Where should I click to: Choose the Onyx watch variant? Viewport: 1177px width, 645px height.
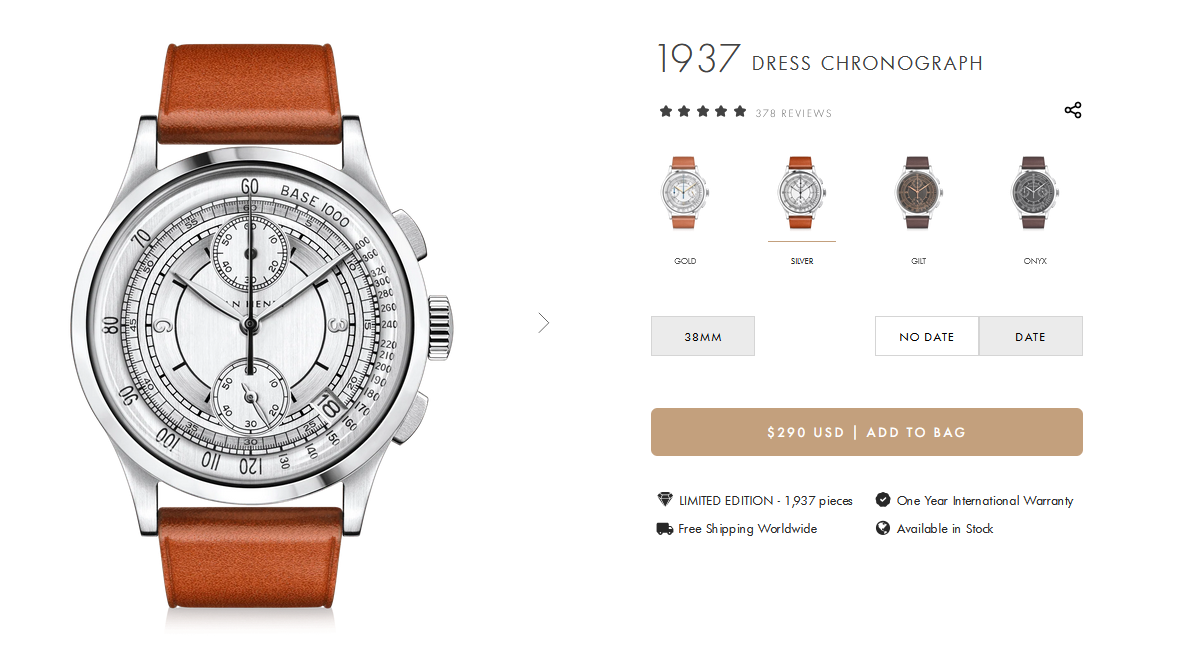(1034, 193)
